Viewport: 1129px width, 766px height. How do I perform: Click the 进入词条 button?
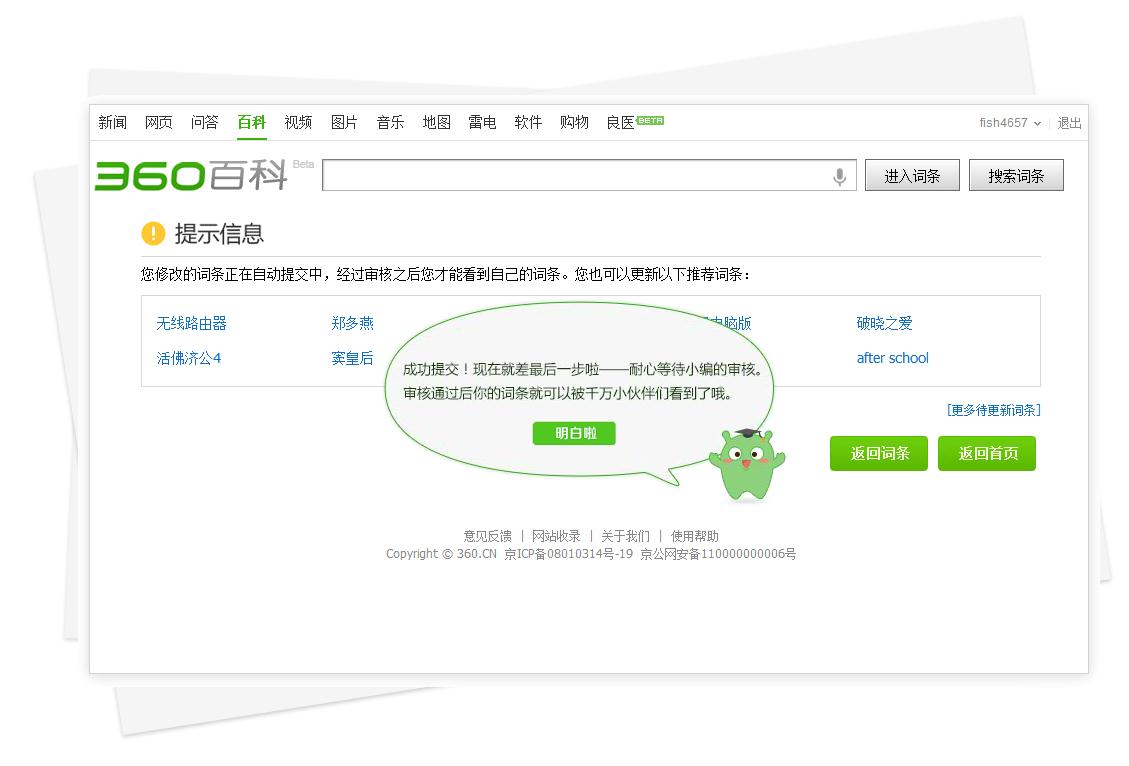(x=912, y=176)
